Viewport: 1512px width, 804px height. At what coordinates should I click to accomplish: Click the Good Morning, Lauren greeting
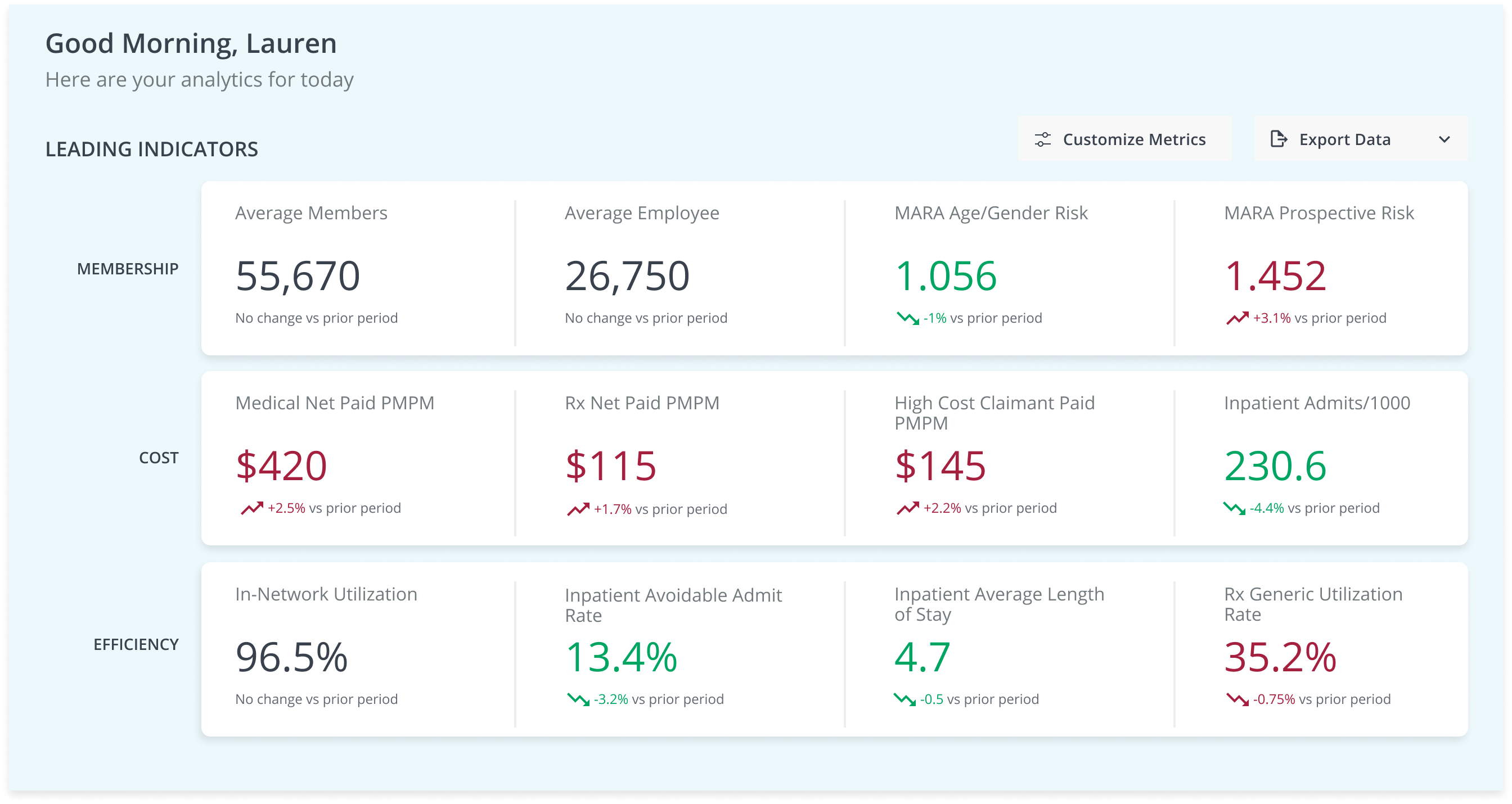[x=191, y=44]
